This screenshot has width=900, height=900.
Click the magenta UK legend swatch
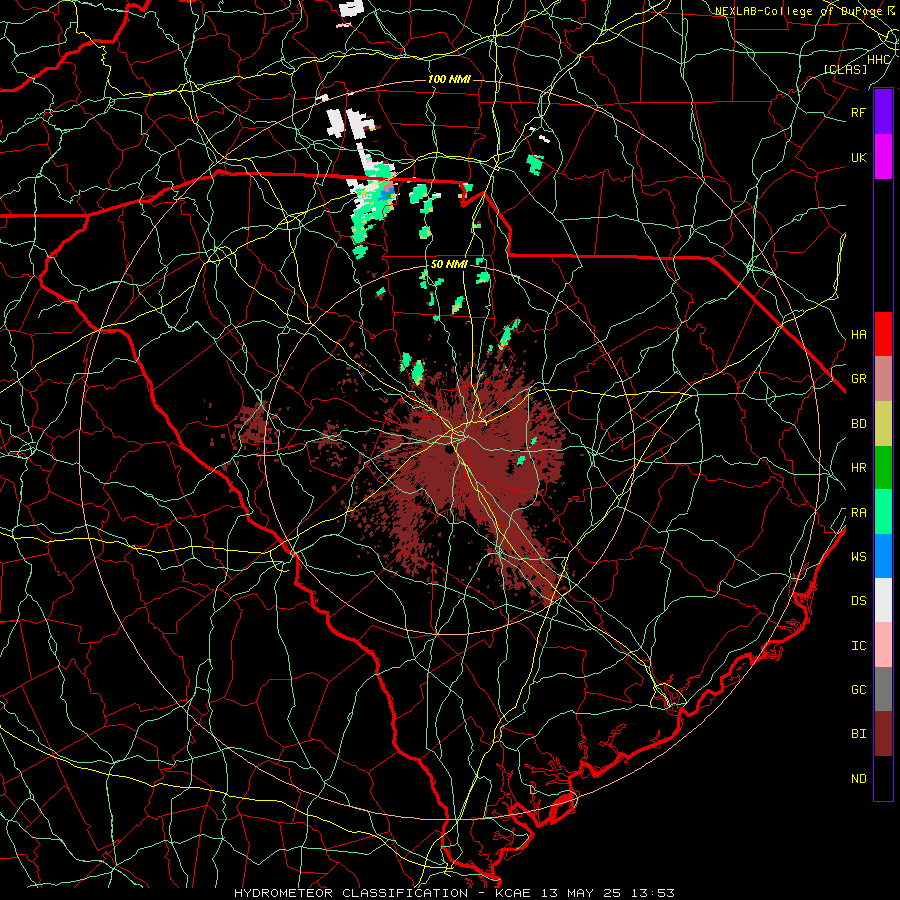[x=883, y=157]
